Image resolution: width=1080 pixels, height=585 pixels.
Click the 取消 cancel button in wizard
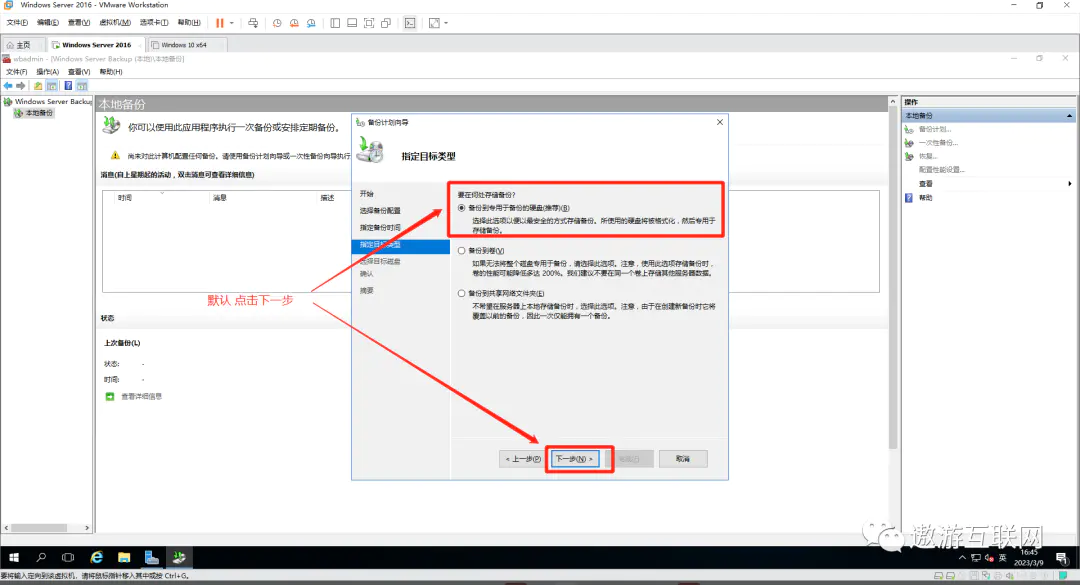point(683,459)
